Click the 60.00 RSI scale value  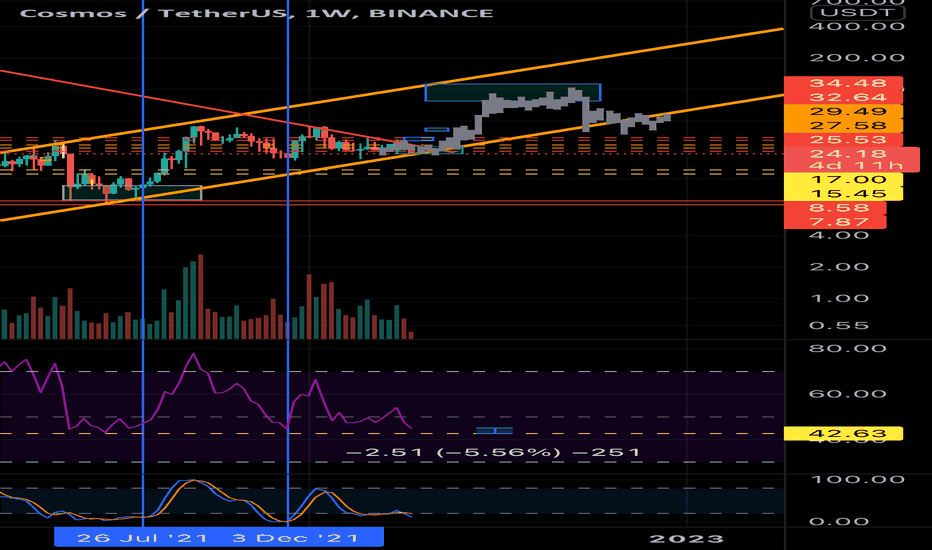point(848,394)
